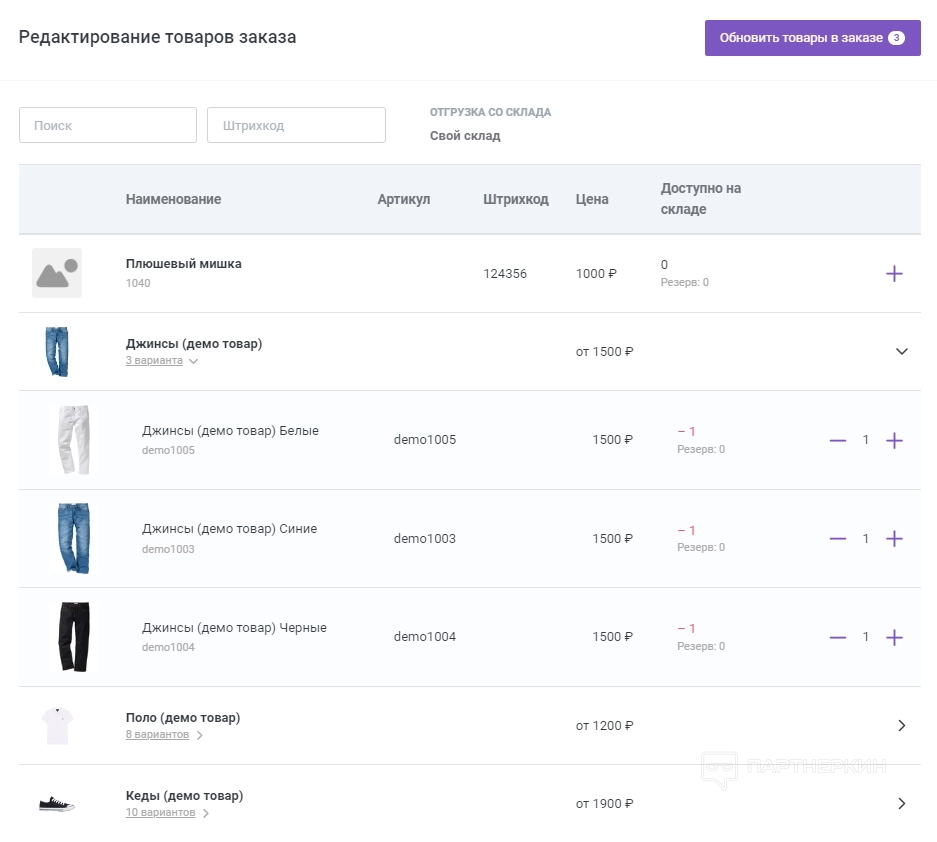This screenshot has width=937, height=842.
Task: Click the white jeans thumbnail
Action: coord(73,440)
